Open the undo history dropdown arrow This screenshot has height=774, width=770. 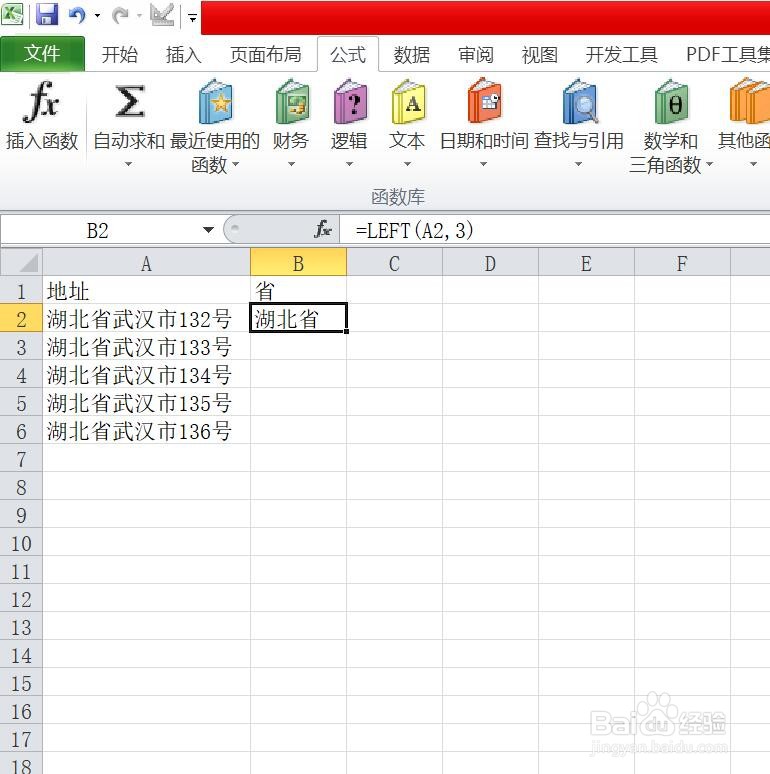pos(97,16)
